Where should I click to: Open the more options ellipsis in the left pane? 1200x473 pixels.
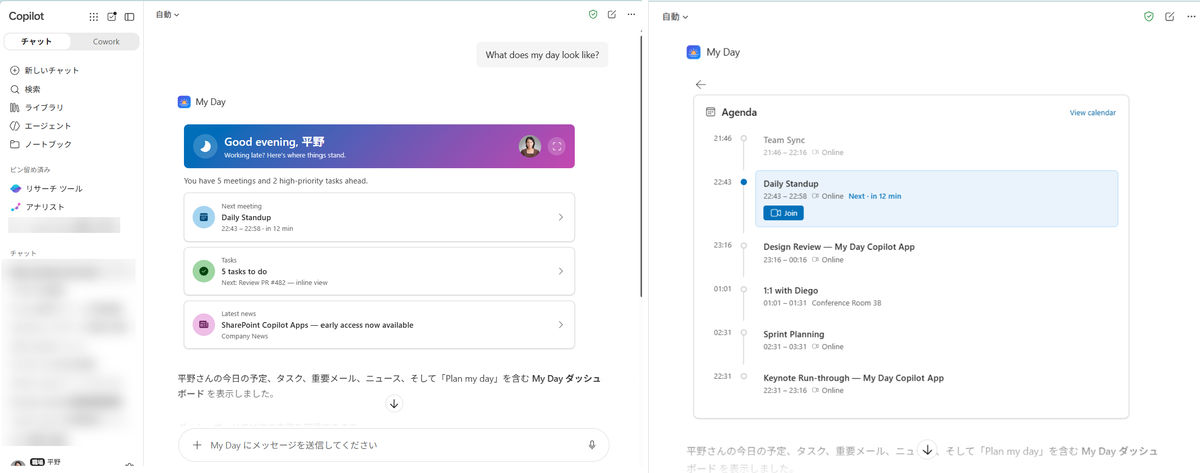630,15
